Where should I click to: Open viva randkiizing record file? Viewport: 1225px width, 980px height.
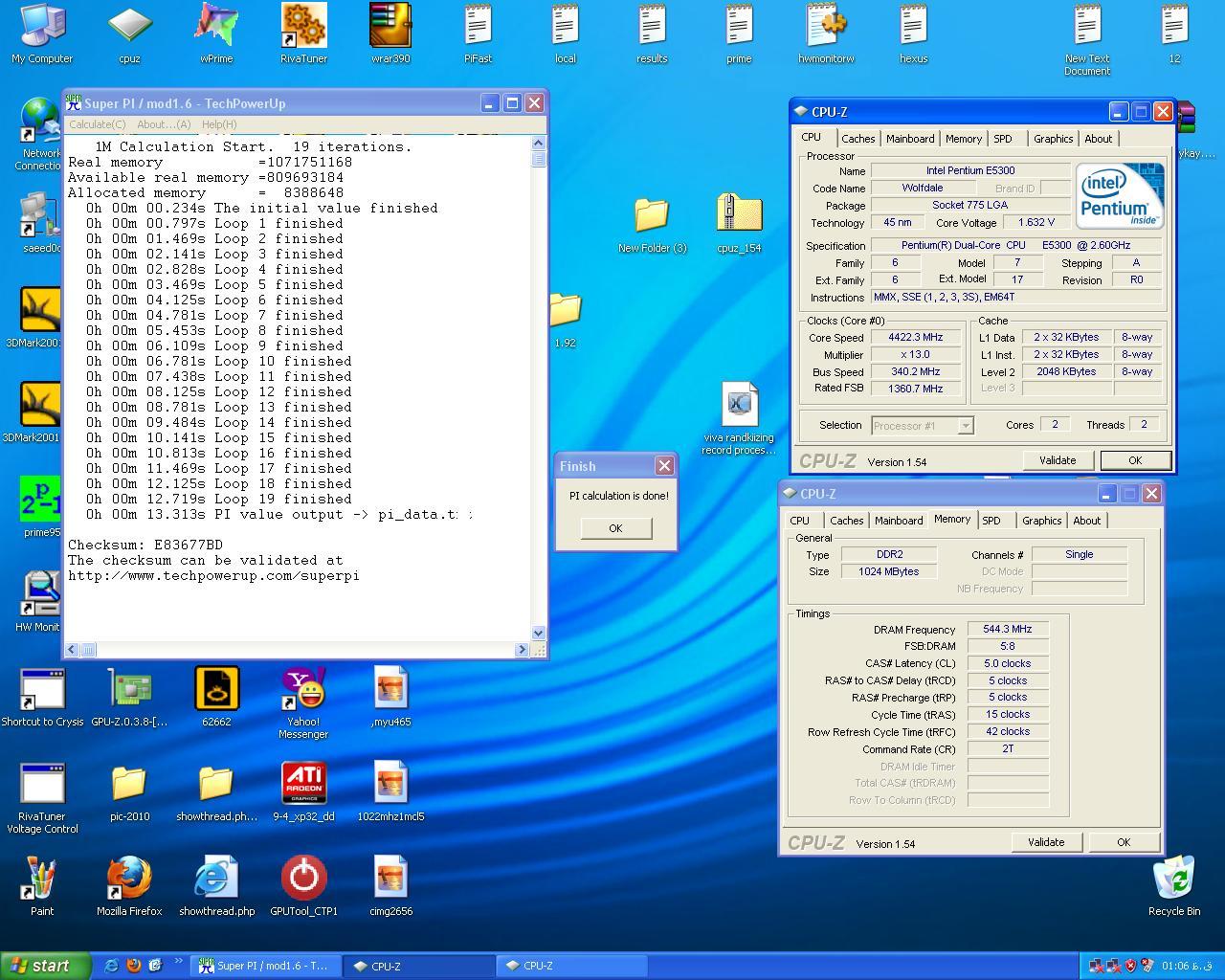[x=739, y=419]
